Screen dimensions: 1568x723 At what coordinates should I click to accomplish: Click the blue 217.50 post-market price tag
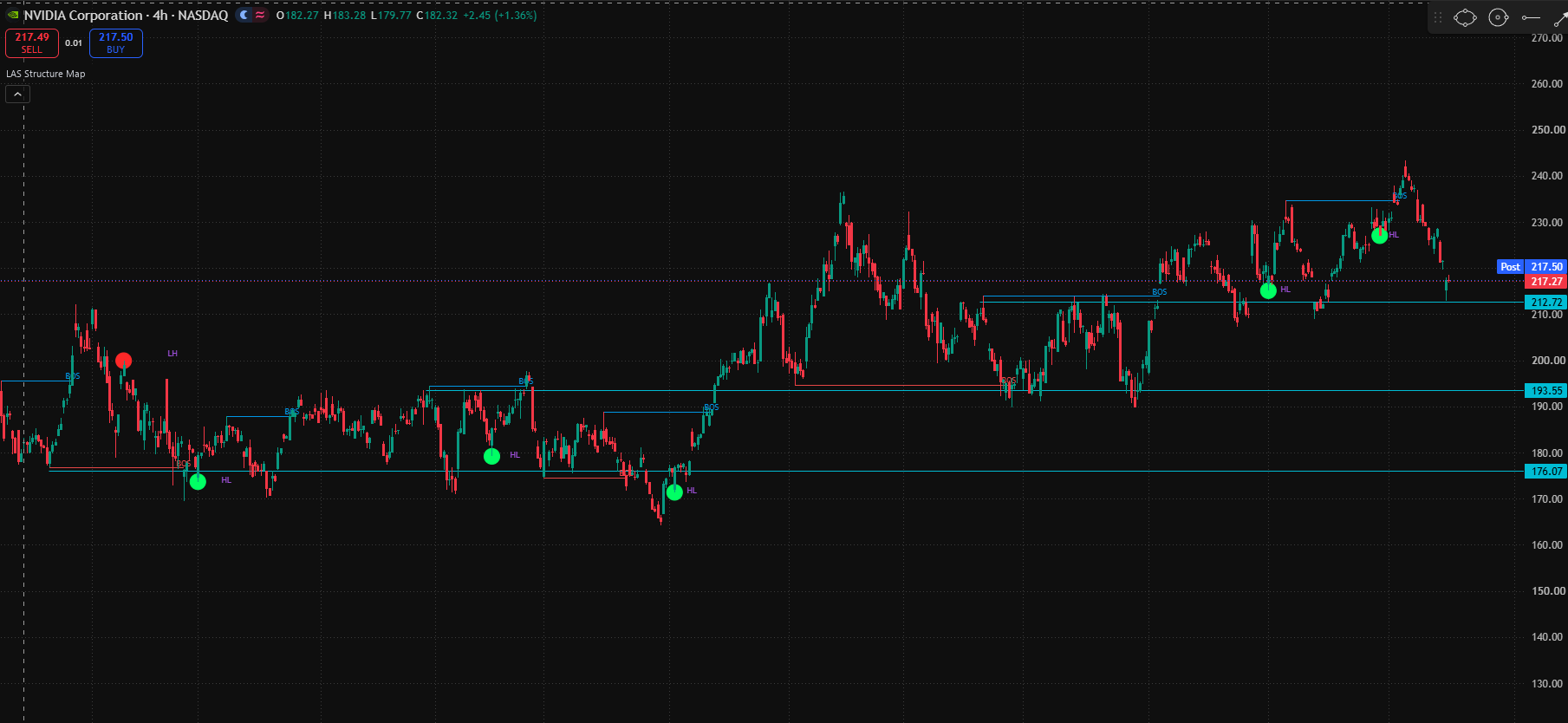click(1546, 267)
